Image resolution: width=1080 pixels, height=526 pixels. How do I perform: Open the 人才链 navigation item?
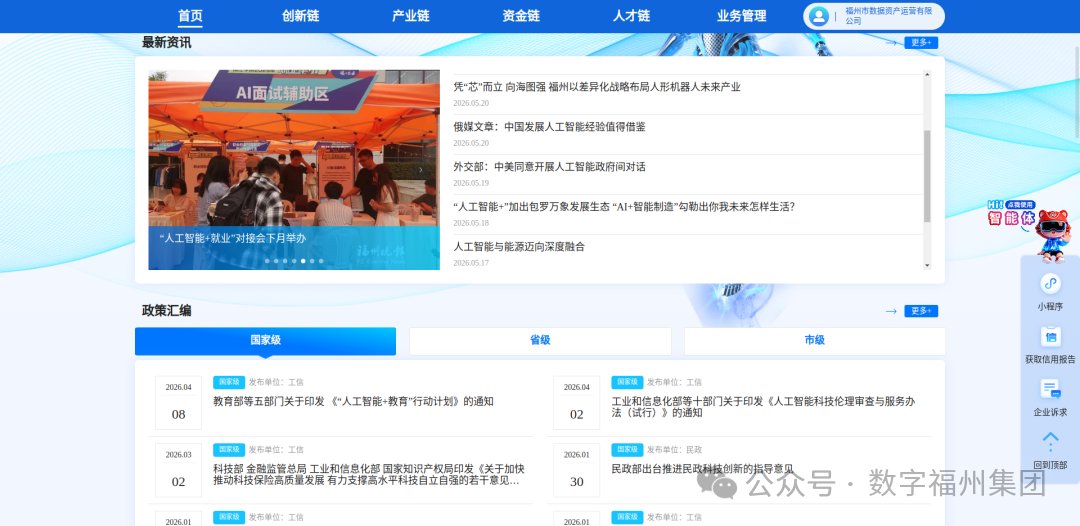point(631,16)
